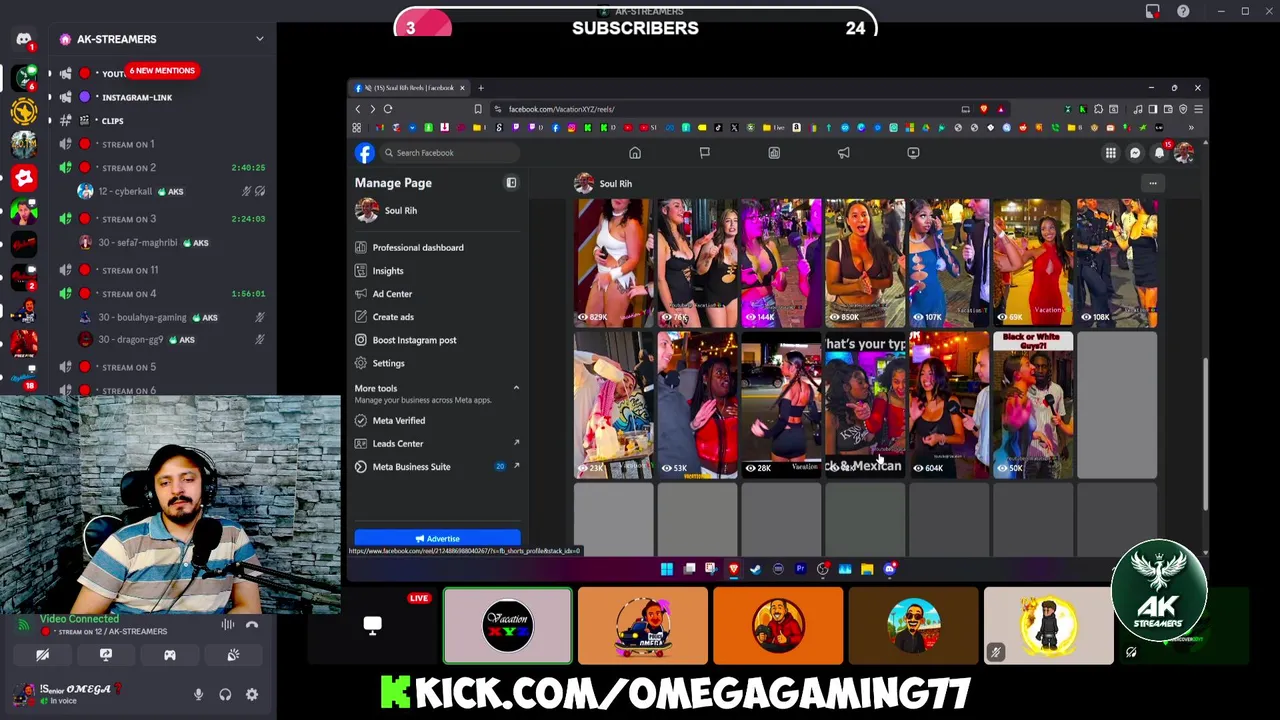Image resolution: width=1280 pixels, height=720 pixels.
Task: Open Facebook ads megaphone icon
Action: click(x=843, y=153)
